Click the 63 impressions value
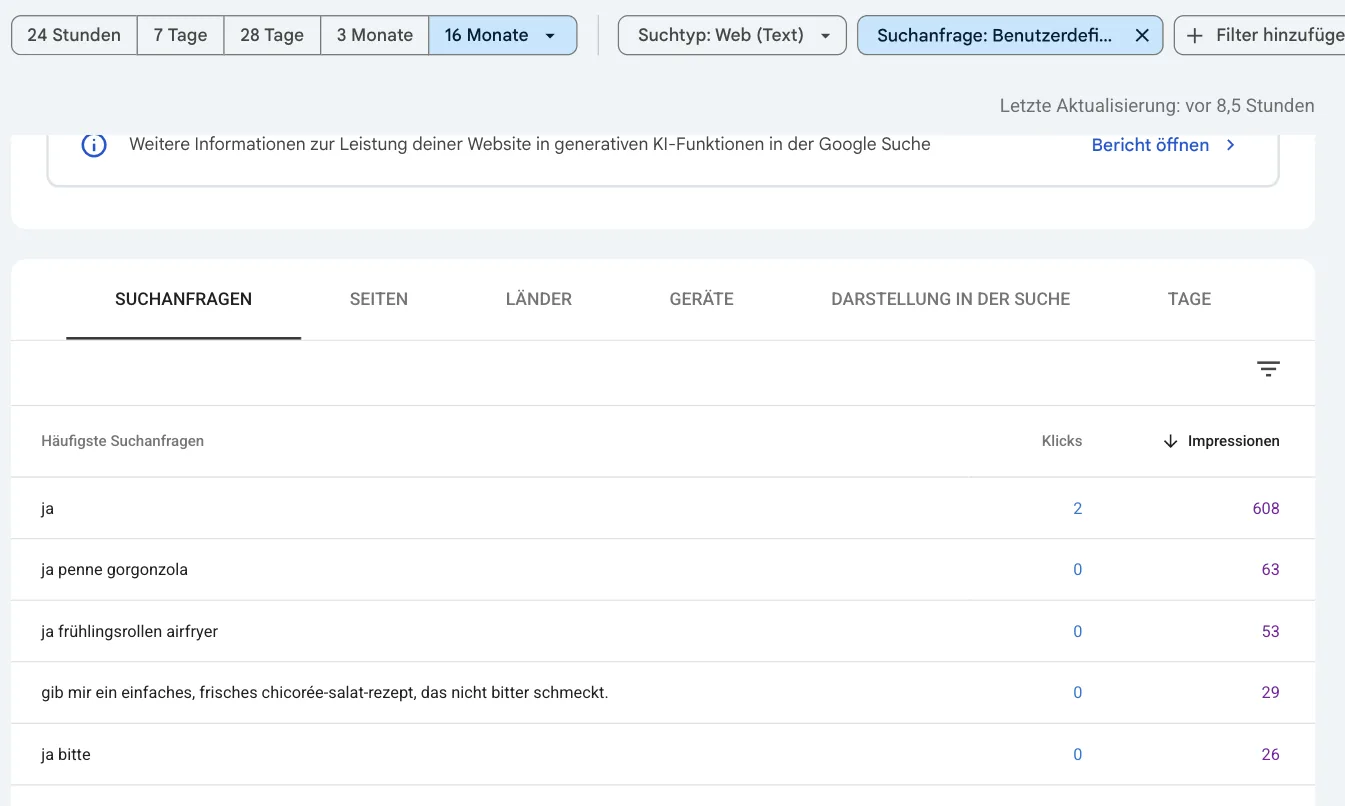 (1270, 570)
